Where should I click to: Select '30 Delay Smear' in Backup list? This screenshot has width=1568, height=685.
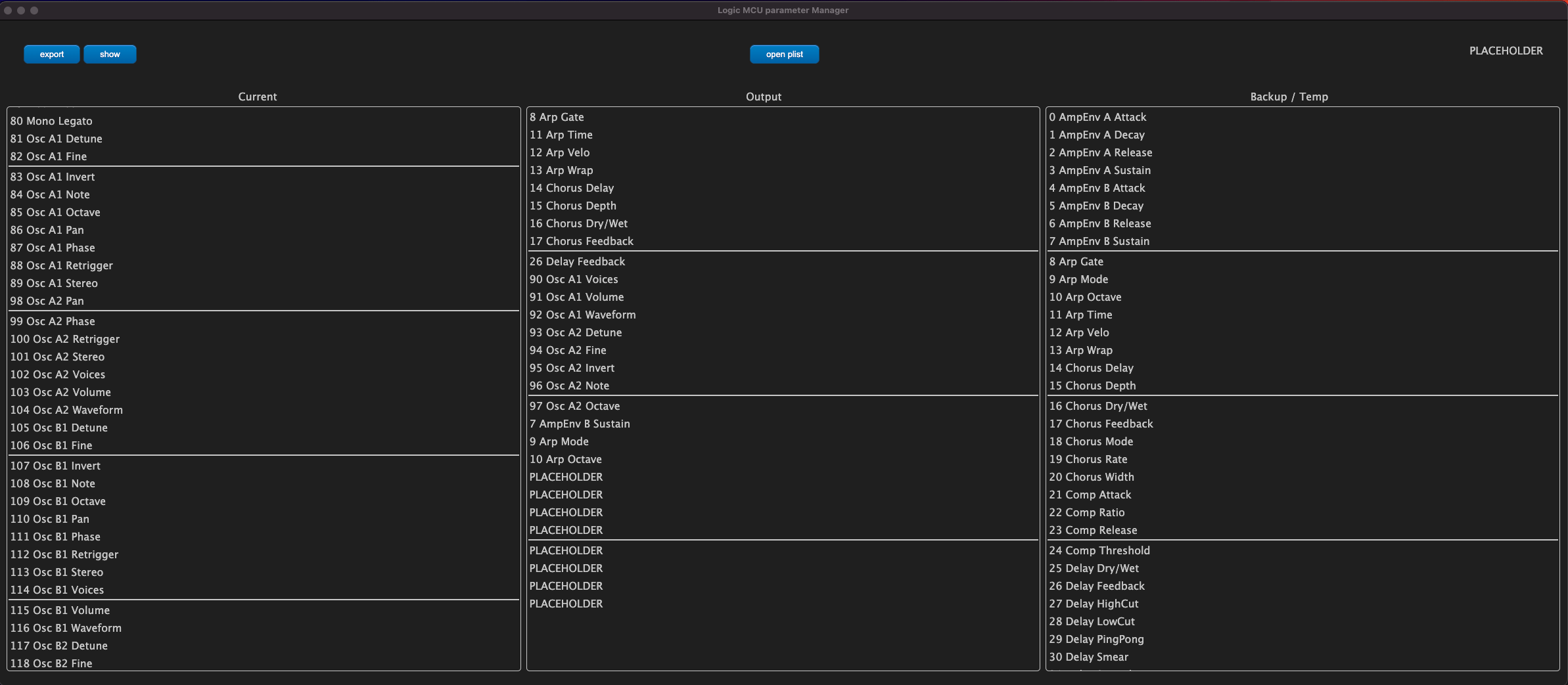[1303, 657]
